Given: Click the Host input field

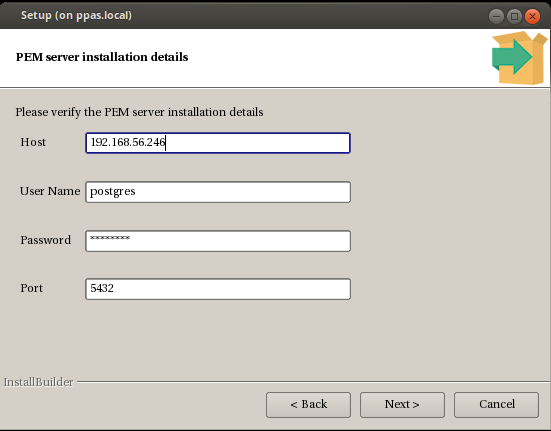Looking at the screenshot, I should (218, 143).
